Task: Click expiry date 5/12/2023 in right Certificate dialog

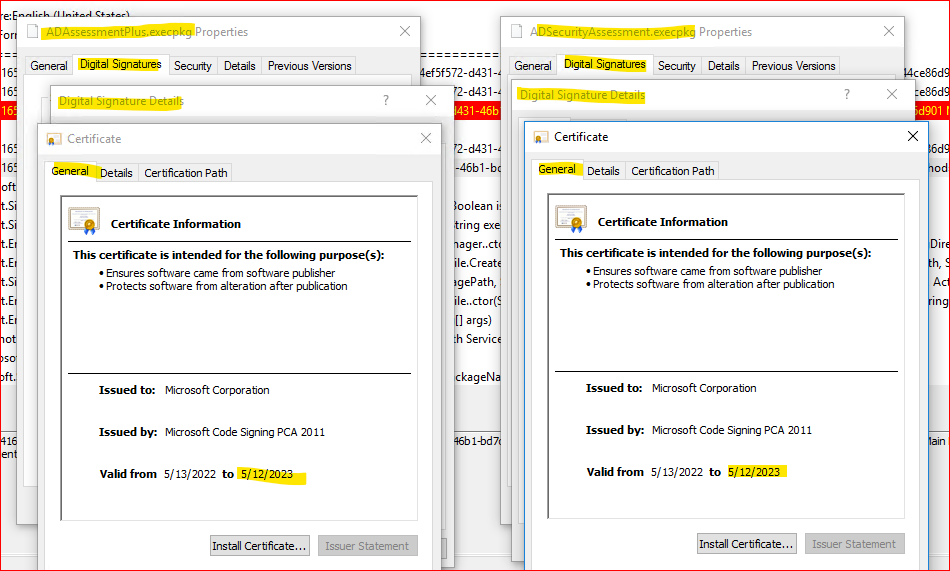Action: pyautogui.click(x=754, y=472)
